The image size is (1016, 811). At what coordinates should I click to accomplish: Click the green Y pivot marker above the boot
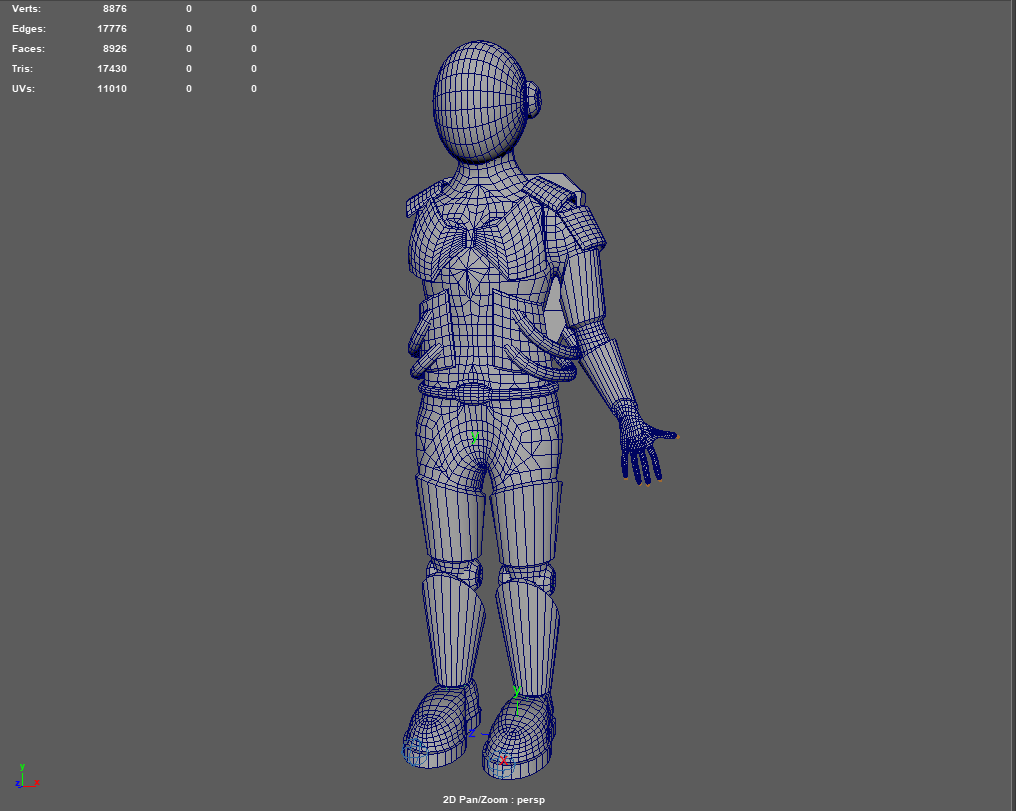point(516,690)
